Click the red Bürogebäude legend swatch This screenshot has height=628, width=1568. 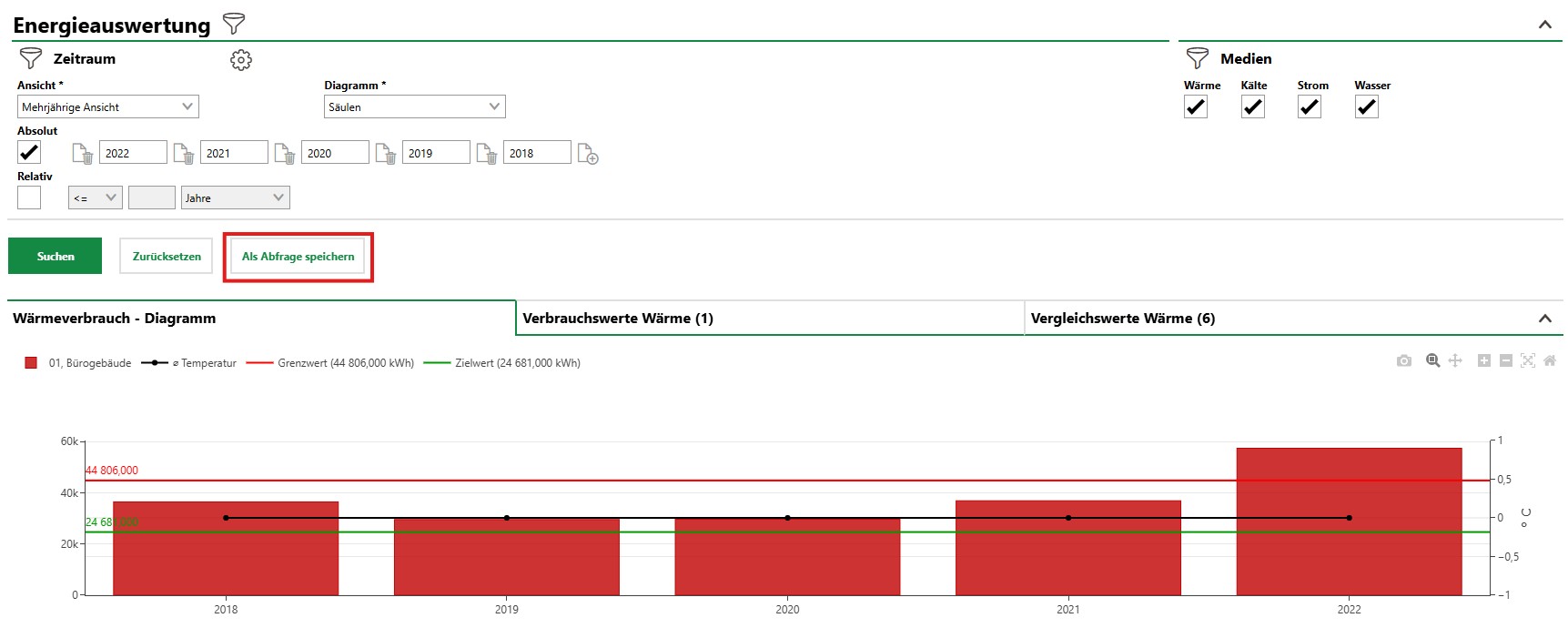(x=31, y=363)
